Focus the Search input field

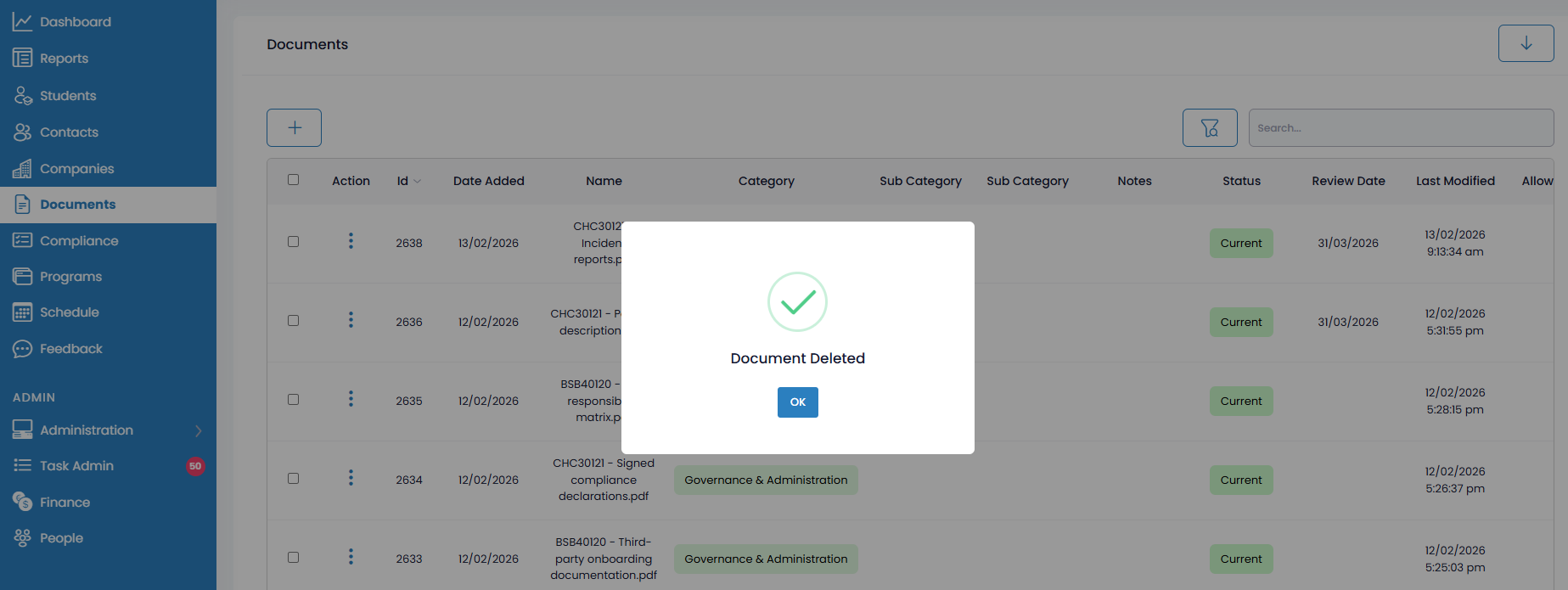tap(1400, 128)
